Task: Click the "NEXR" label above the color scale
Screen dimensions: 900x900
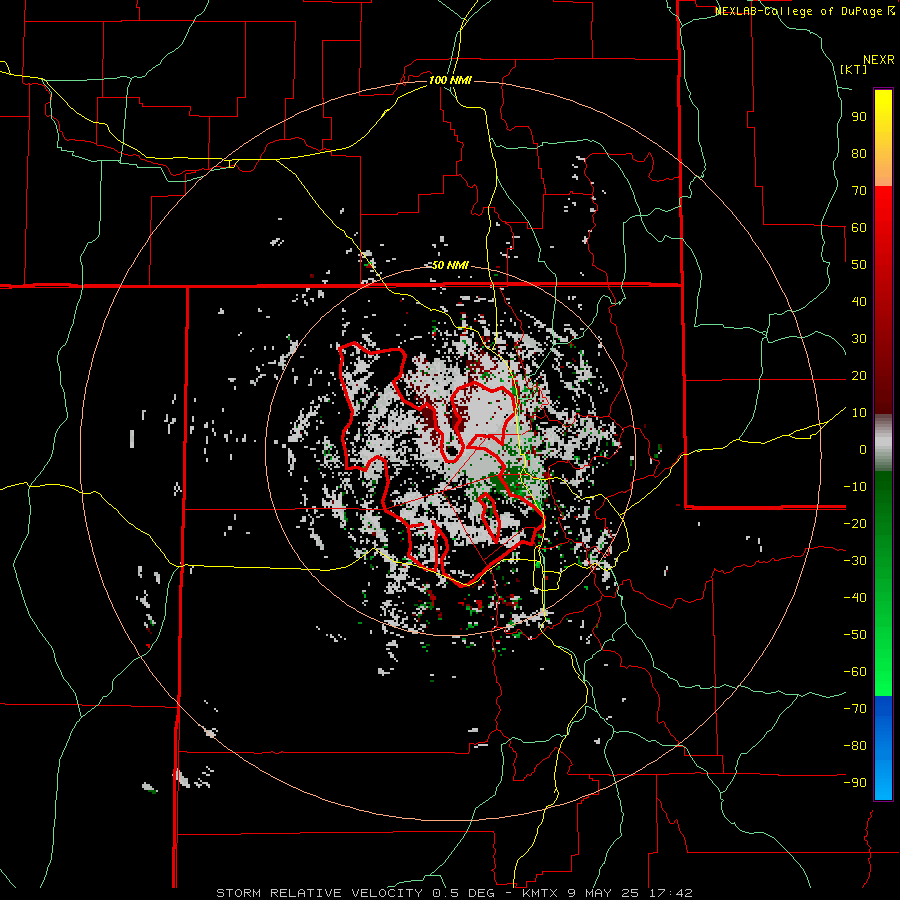Action: click(879, 60)
